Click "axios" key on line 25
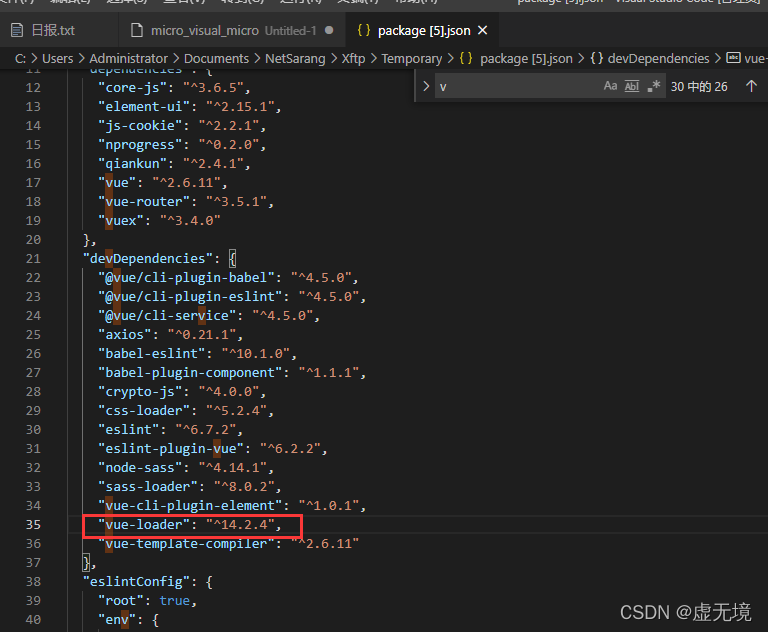Screen dimensions: 768x632 124,335
